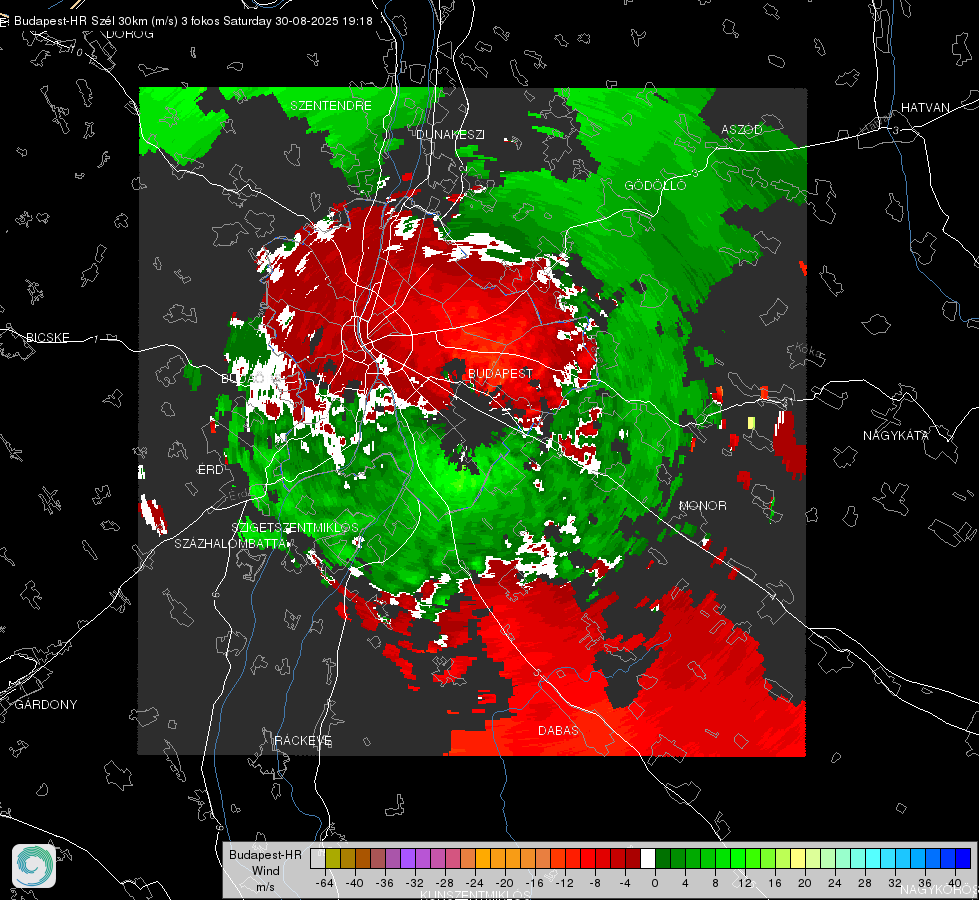This screenshot has height=900, width=979.
Task: Click the -28 legend value
Action: 445,883
